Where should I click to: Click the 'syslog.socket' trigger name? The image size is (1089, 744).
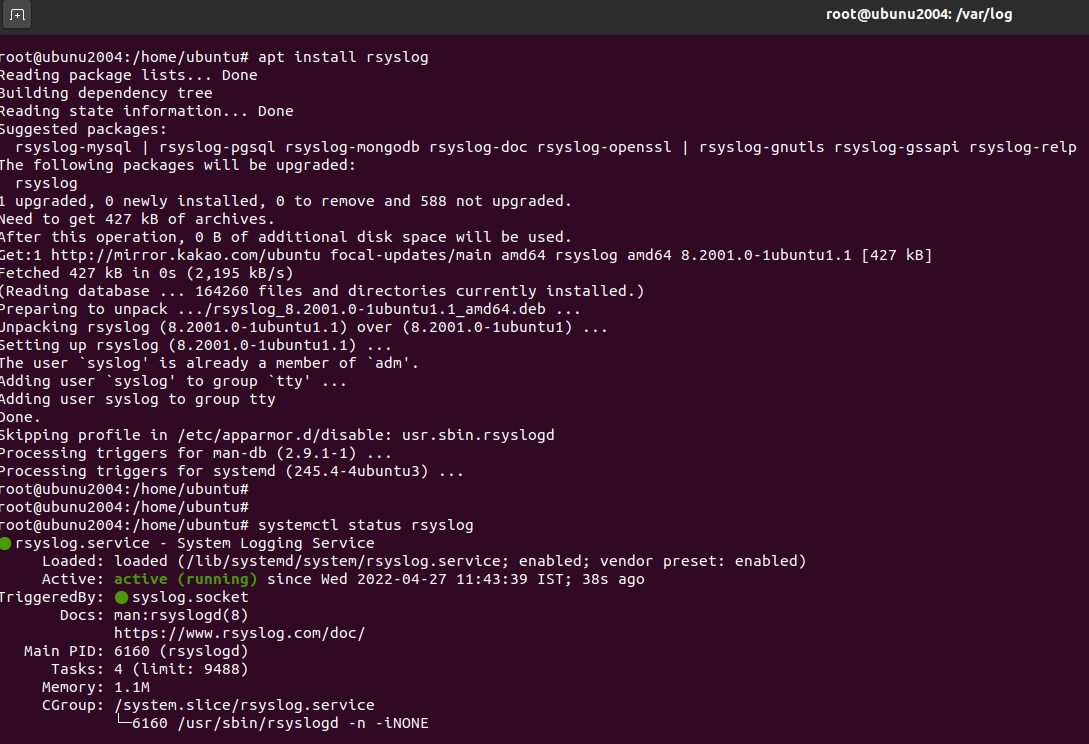(190, 598)
